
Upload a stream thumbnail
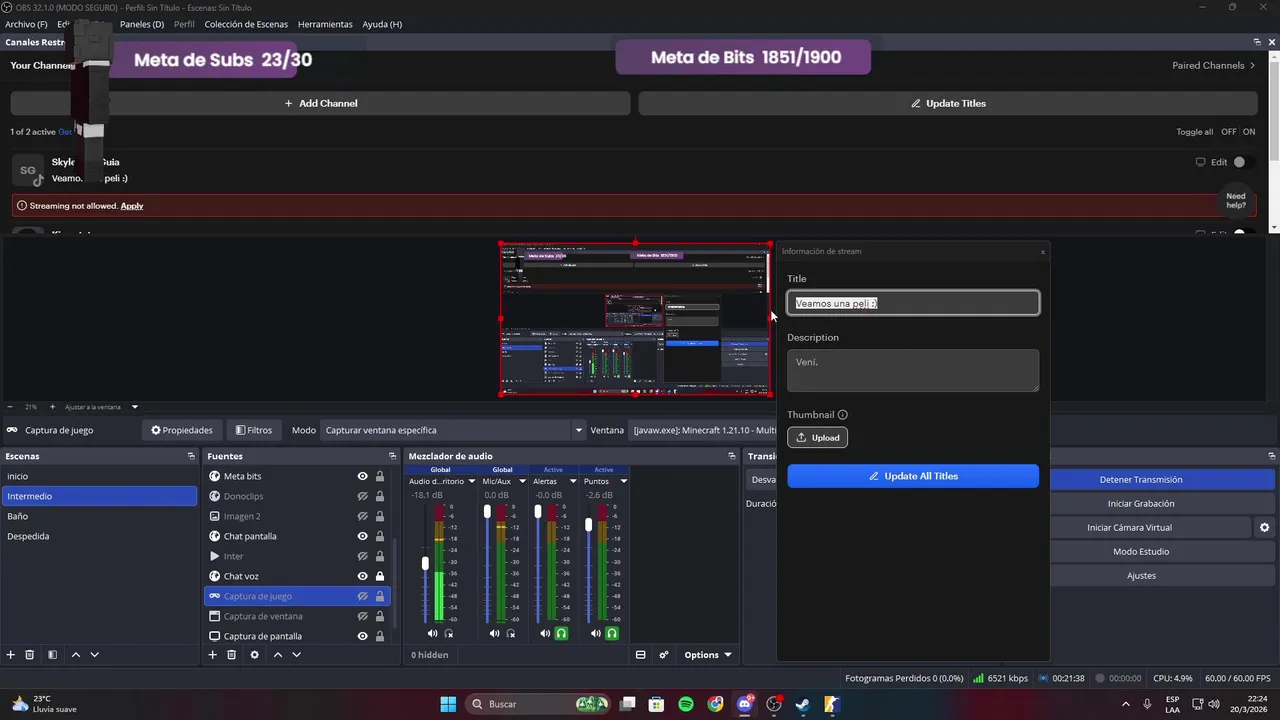click(817, 437)
